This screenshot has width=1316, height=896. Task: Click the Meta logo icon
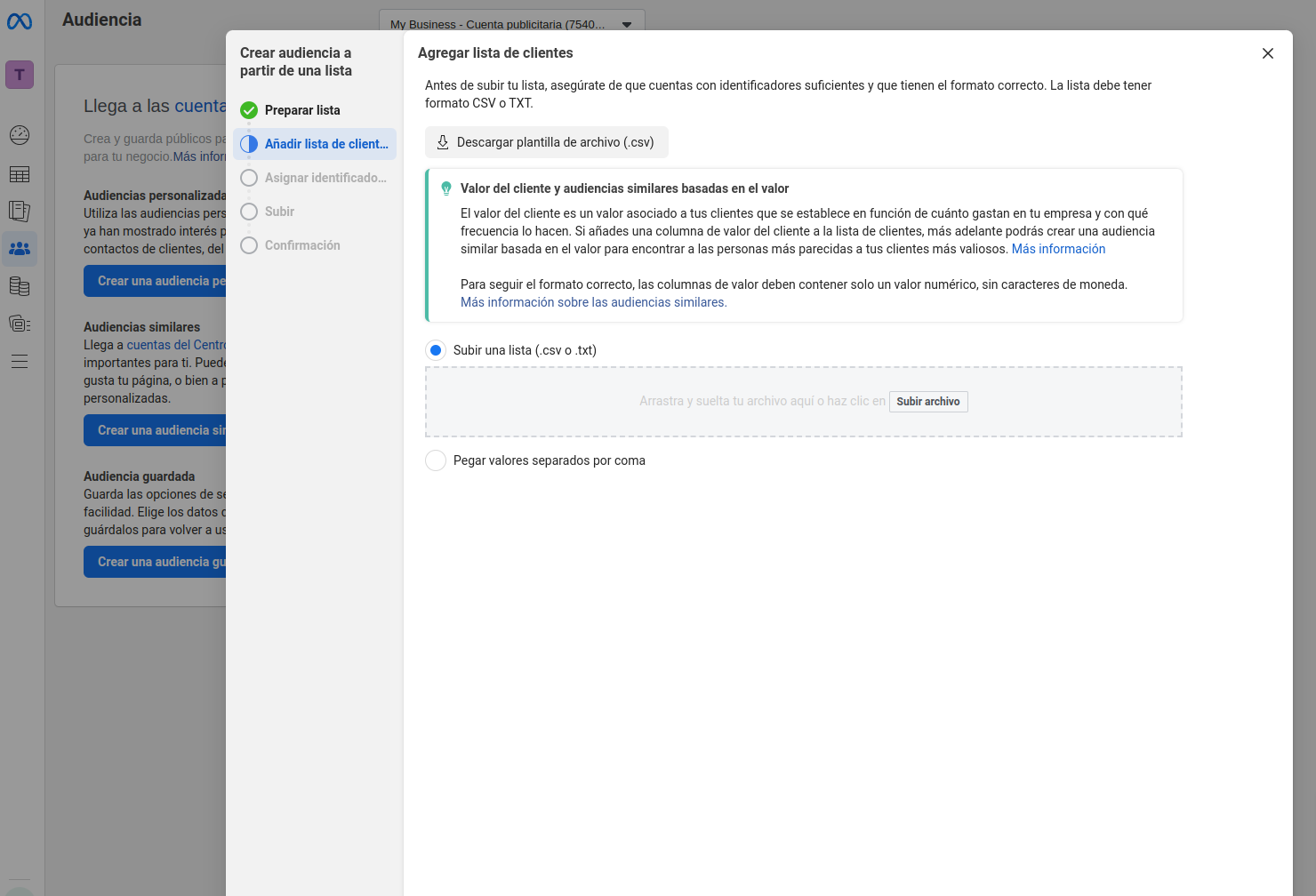(20, 21)
